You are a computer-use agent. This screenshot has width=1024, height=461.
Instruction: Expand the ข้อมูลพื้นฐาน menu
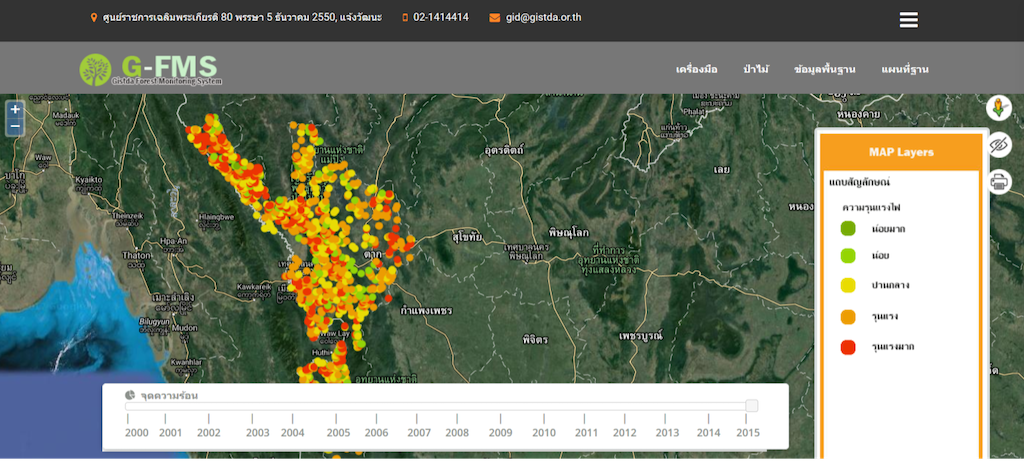824,69
